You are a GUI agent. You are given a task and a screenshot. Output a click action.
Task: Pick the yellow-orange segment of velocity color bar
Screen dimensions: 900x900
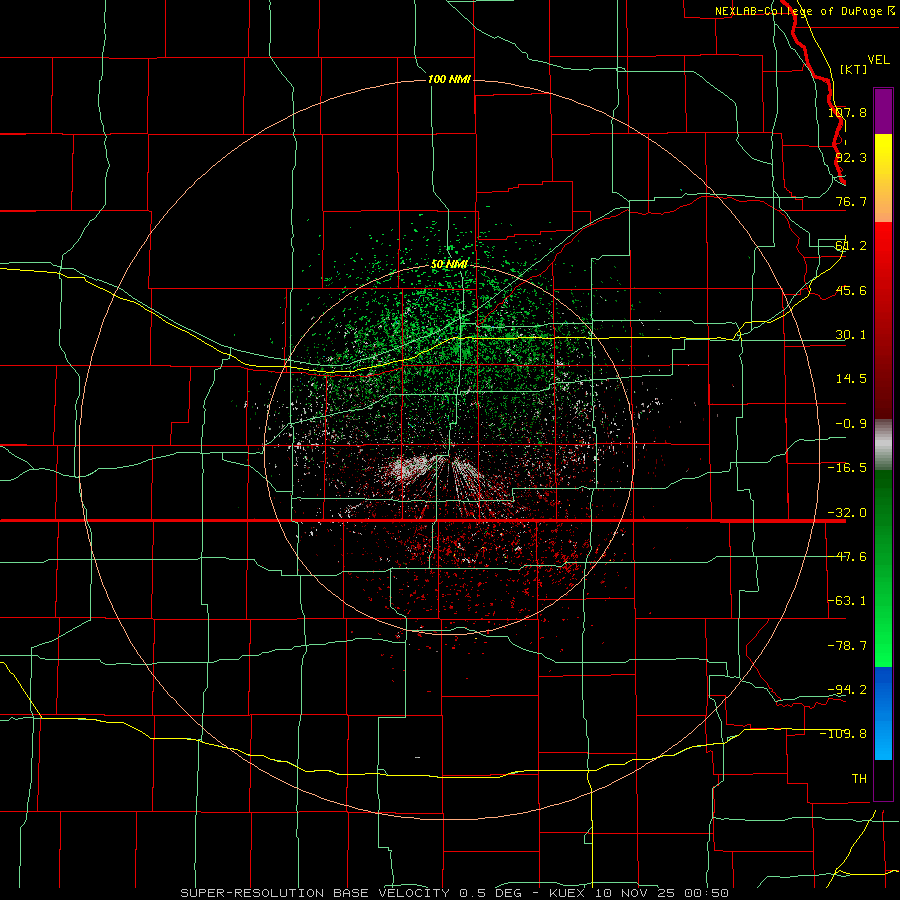[883, 178]
